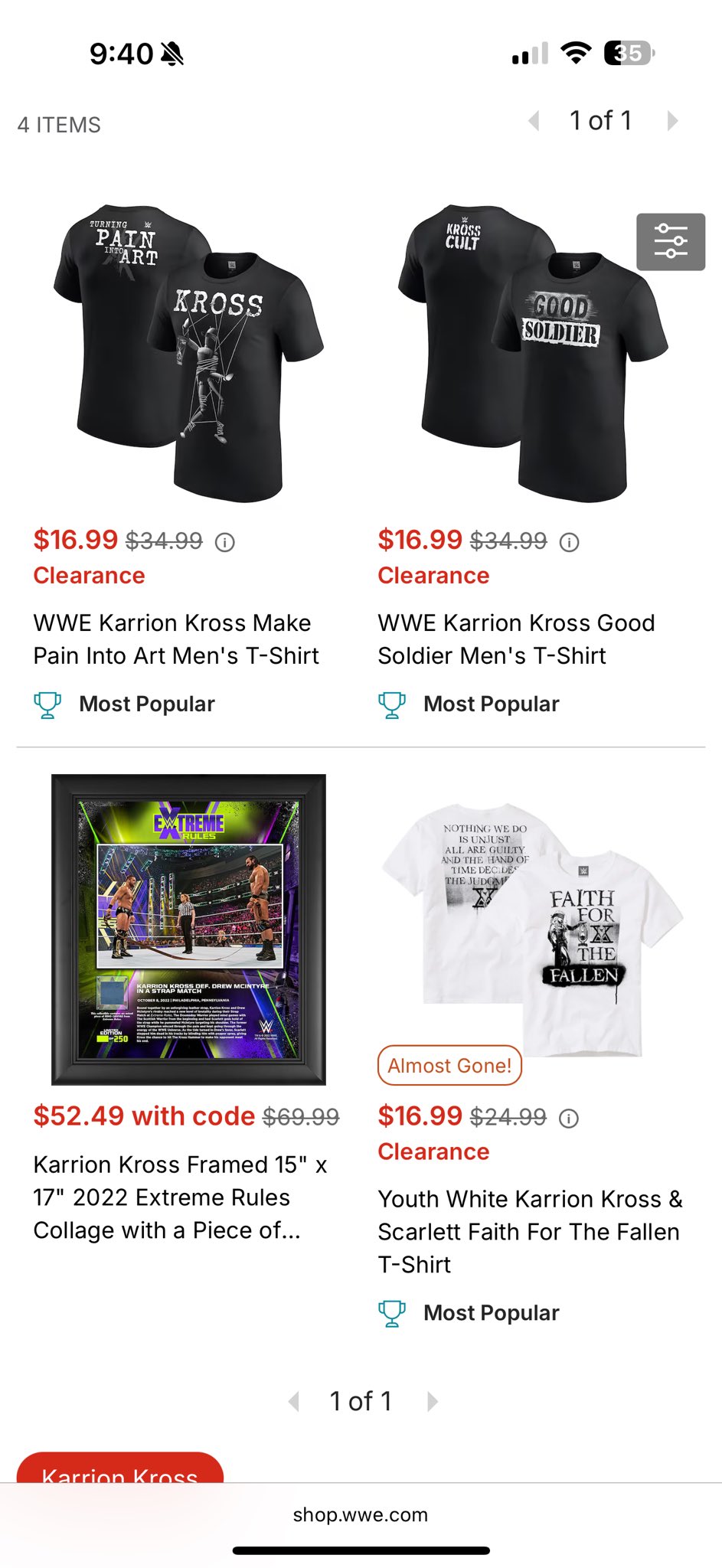Select bottom pagination next arrow
The height and width of the screenshot is (1568, 722).
click(x=433, y=1401)
